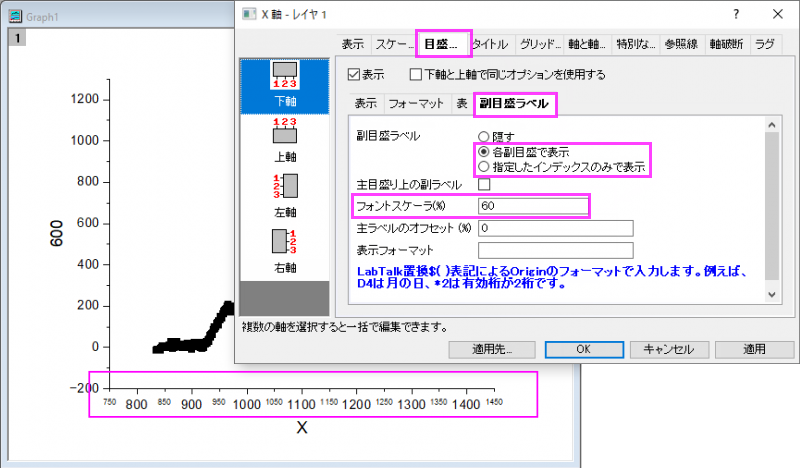800x468 pixels.
Task: Click the OK button
Action: coord(584,350)
